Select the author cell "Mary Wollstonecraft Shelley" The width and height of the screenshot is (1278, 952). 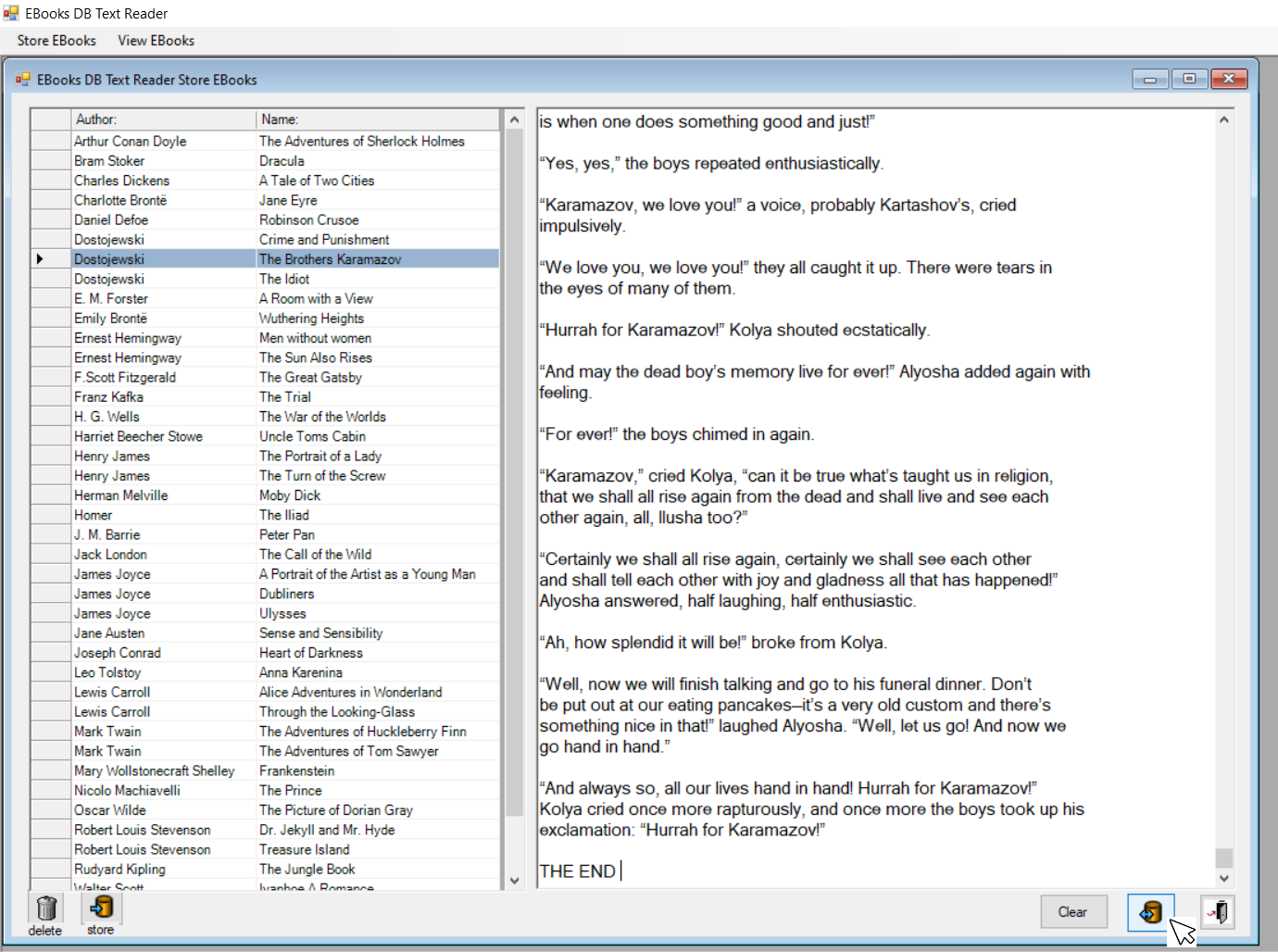(x=164, y=771)
